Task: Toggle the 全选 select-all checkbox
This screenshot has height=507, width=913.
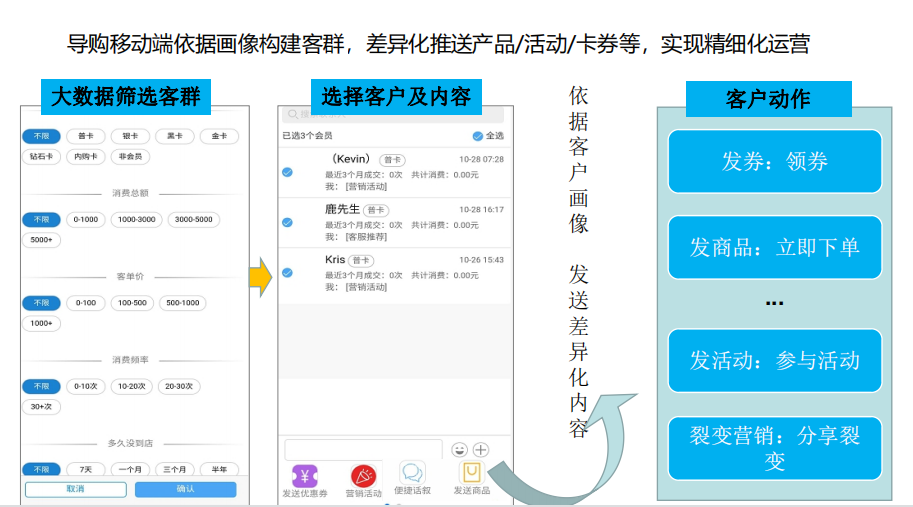Action: pyautogui.click(x=478, y=136)
